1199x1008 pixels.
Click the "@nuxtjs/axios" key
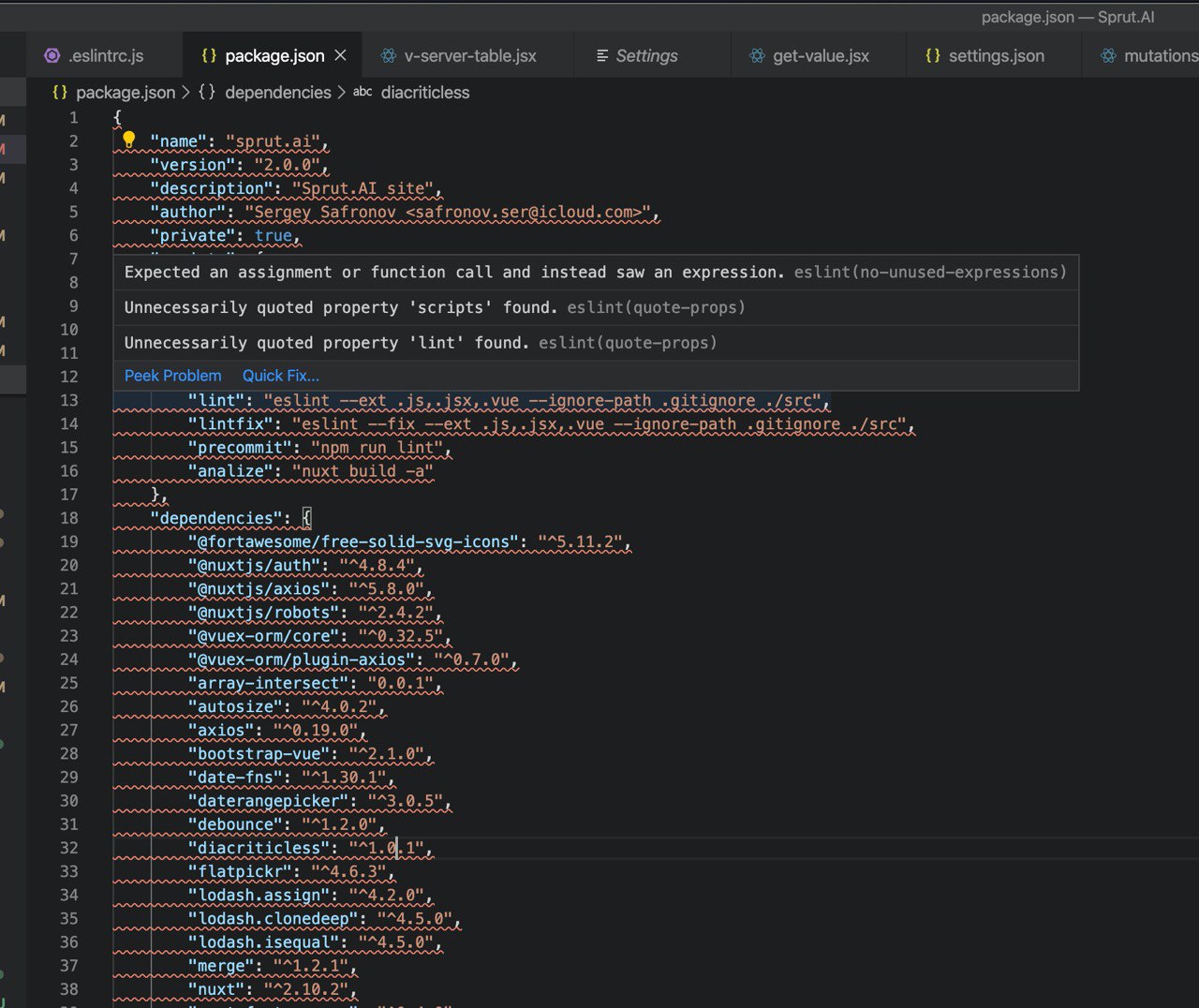point(259,589)
